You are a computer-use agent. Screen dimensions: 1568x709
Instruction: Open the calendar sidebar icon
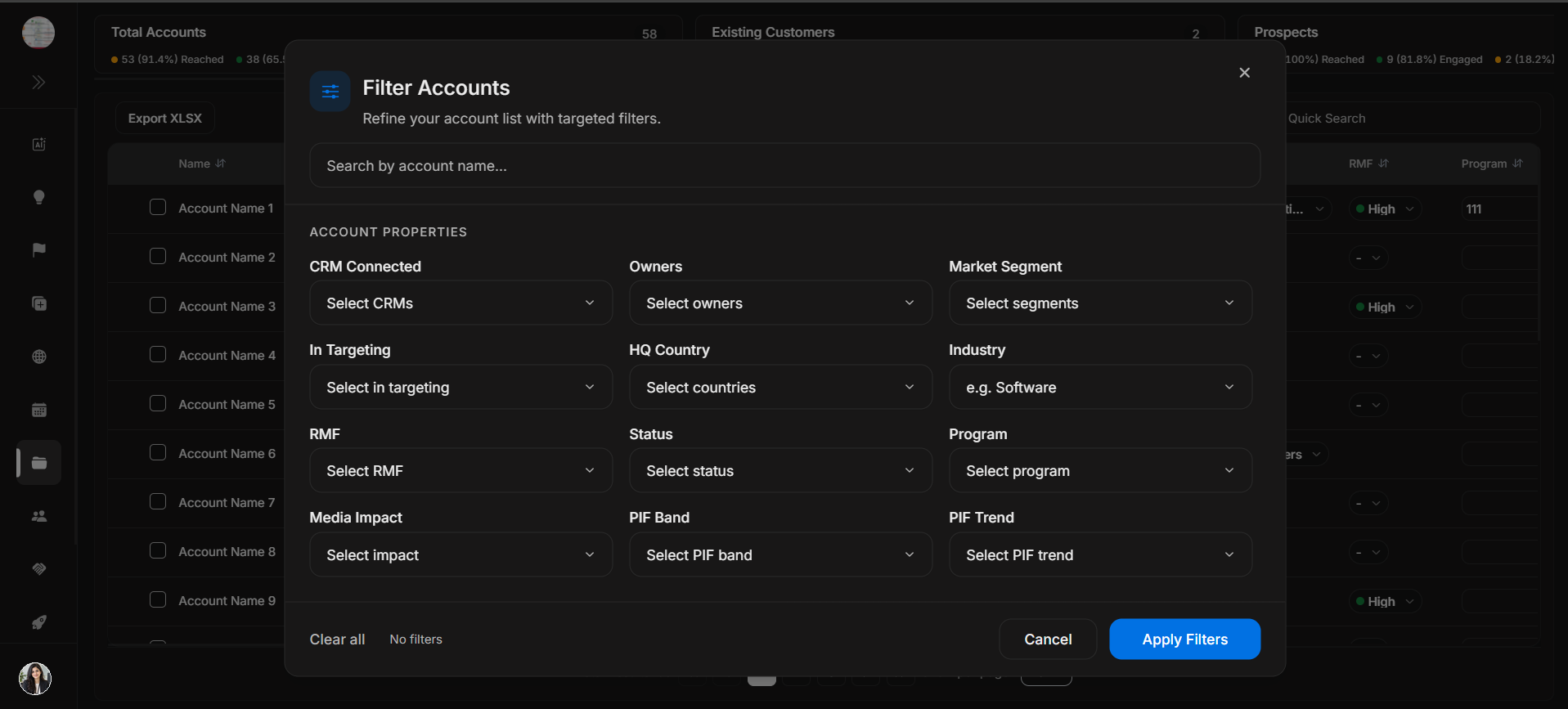click(38, 410)
